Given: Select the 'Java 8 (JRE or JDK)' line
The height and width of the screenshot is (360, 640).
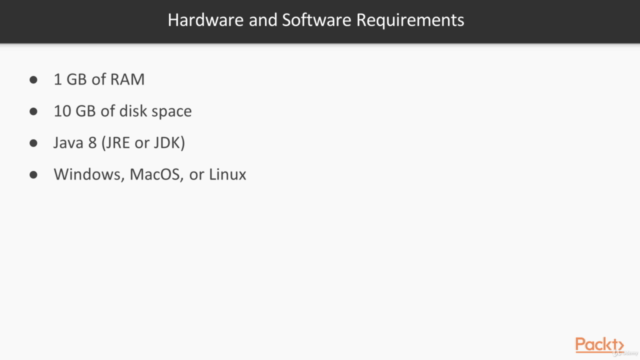Looking at the screenshot, I should (119, 143).
